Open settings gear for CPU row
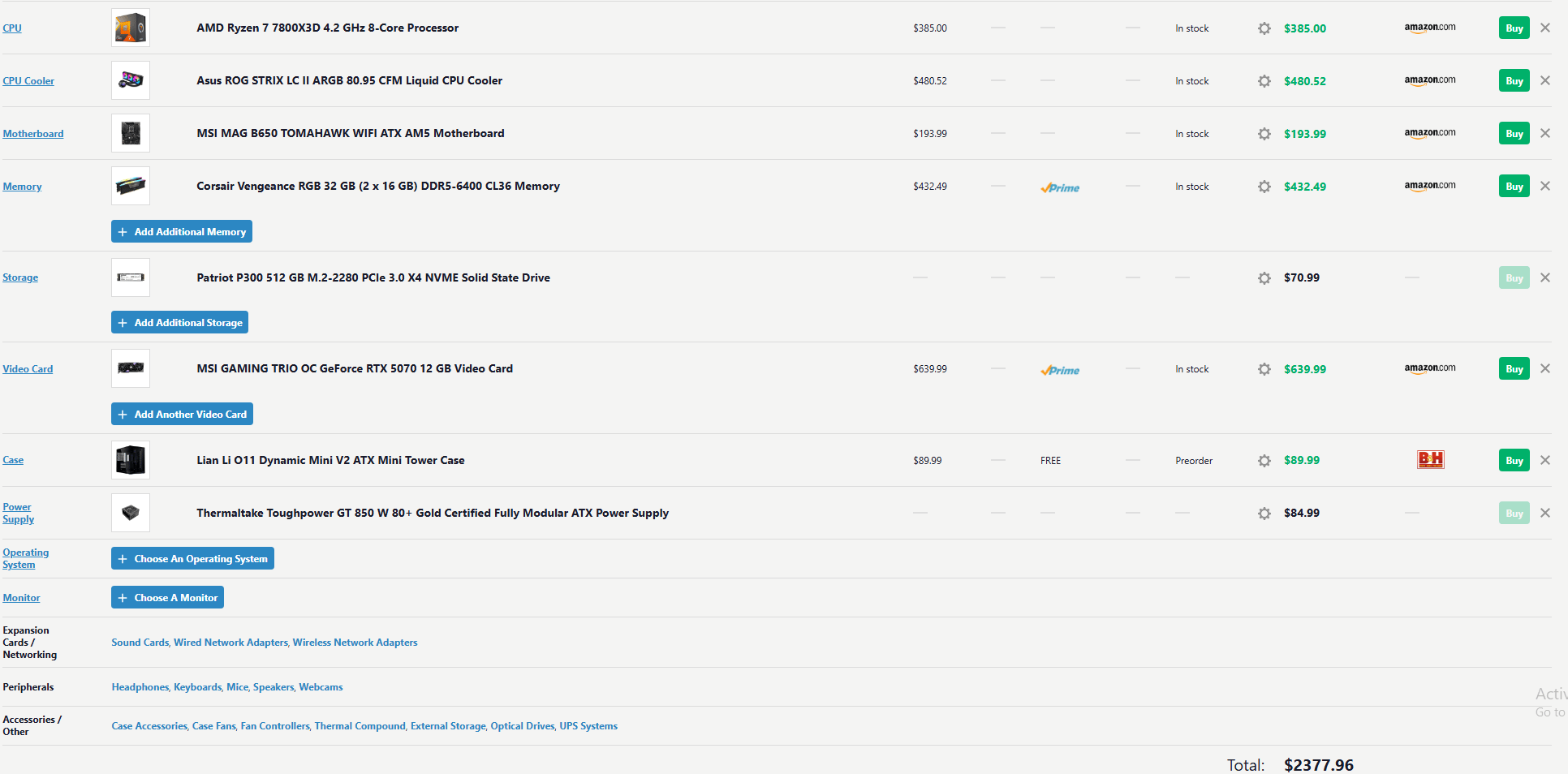 (1264, 28)
